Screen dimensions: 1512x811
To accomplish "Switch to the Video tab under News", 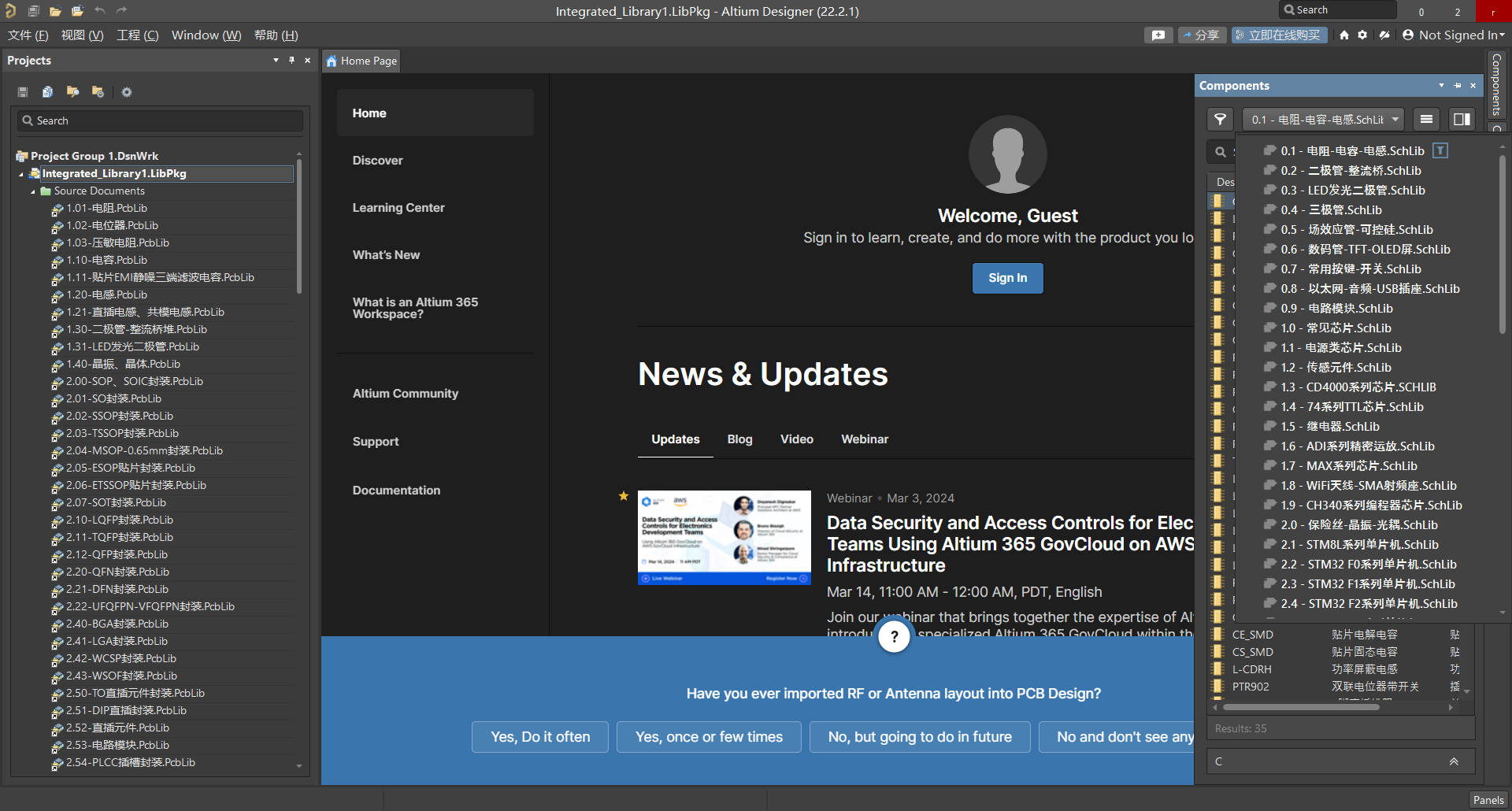I will [x=797, y=439].
